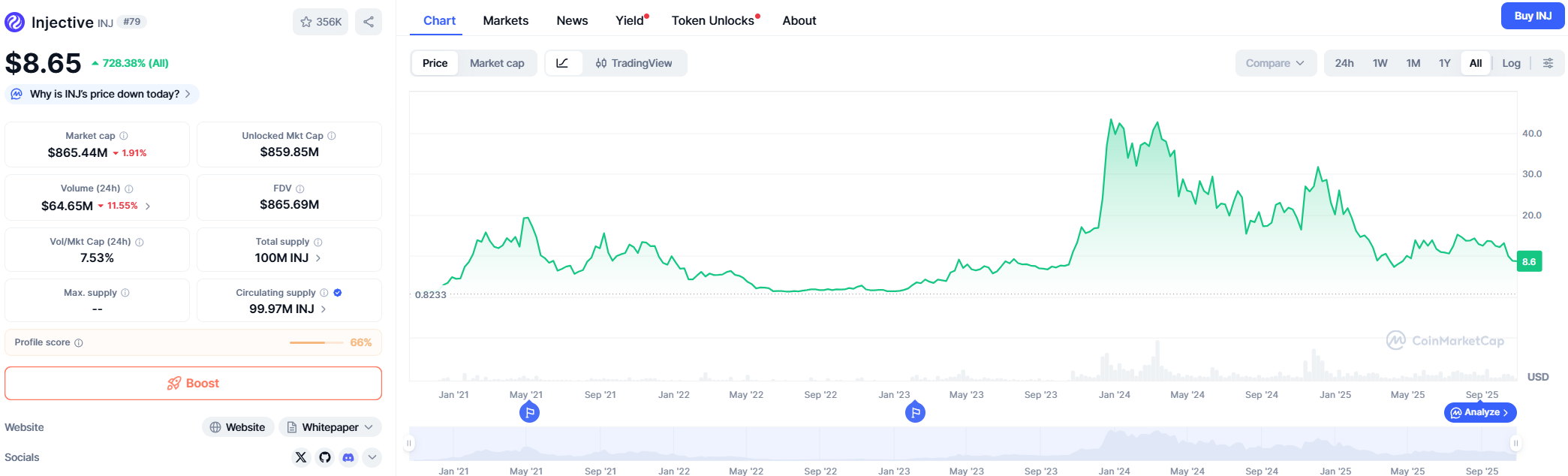This screenshot has width=1568, height=476.
Task: Click the Circulating supply info icon
Action: click(324, 293)
